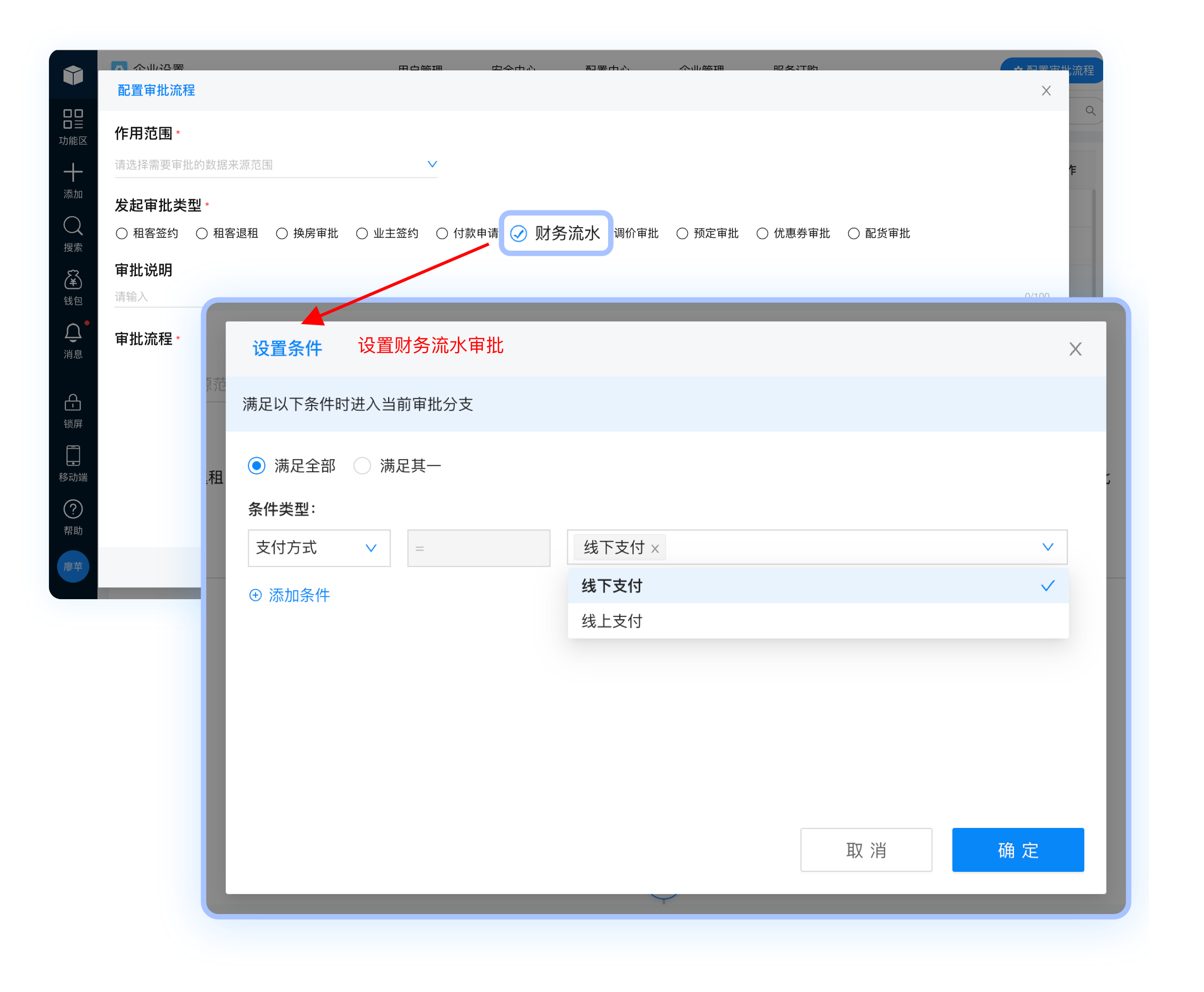Screen dimensions: 1204x992
Task: Open the 移动端 phone icon
Action: (72, 455)
